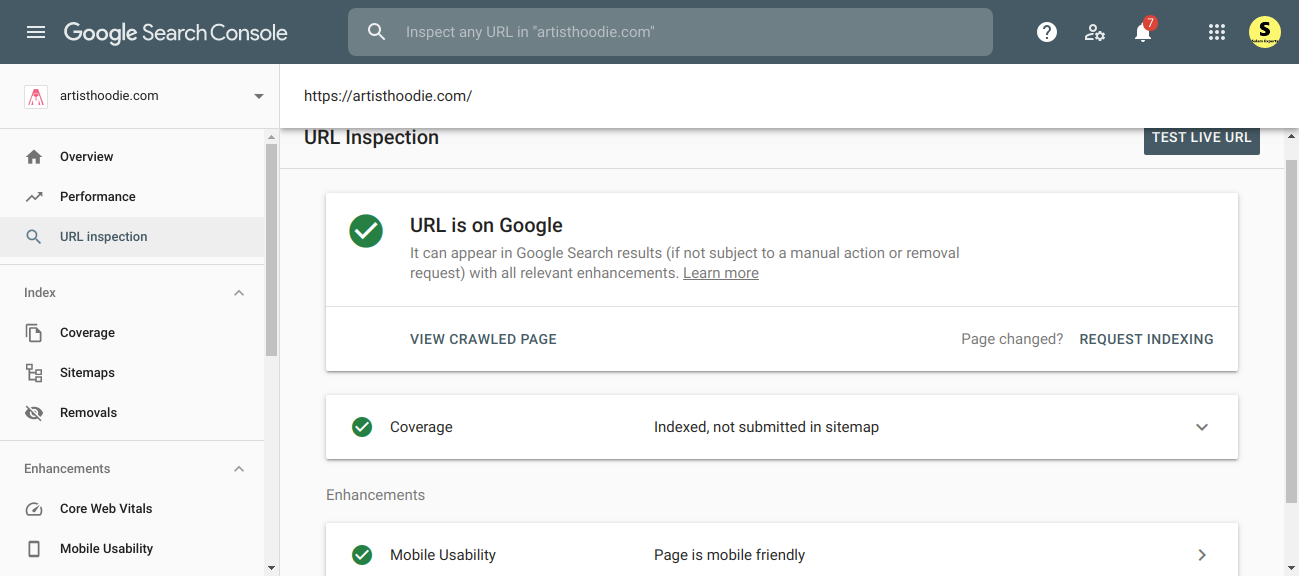Collapse the Enhancements sidebar section
Viewport: 1299px width, 576px height.
[239, 469]
